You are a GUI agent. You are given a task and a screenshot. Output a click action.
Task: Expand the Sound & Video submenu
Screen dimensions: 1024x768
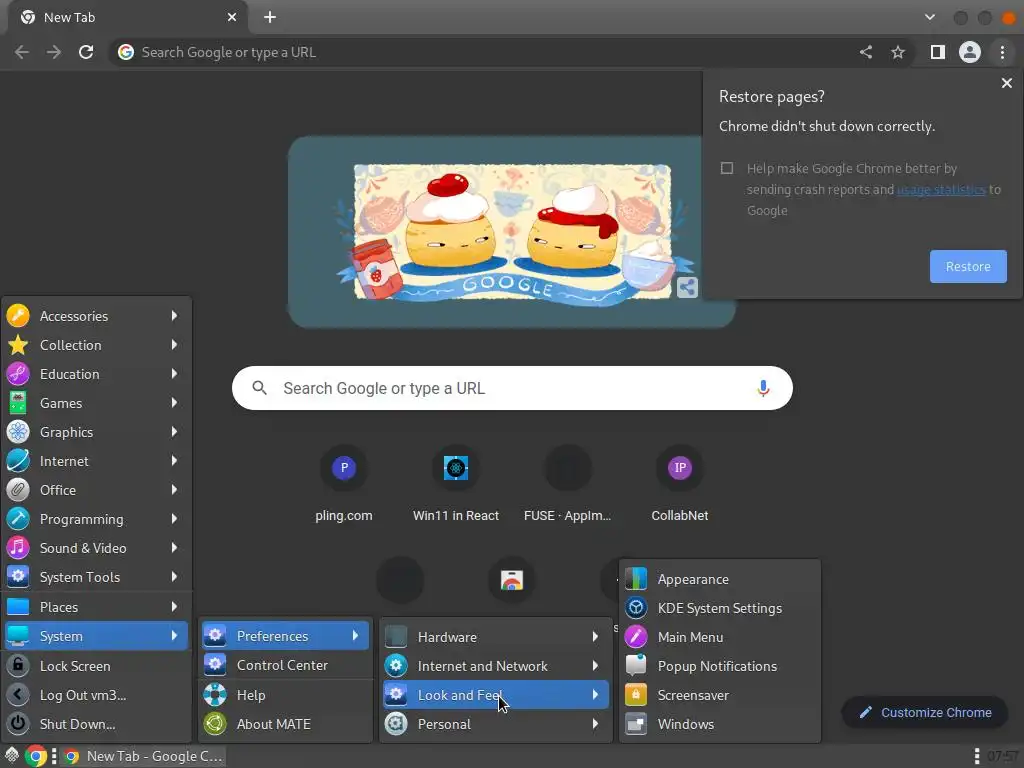96,548
